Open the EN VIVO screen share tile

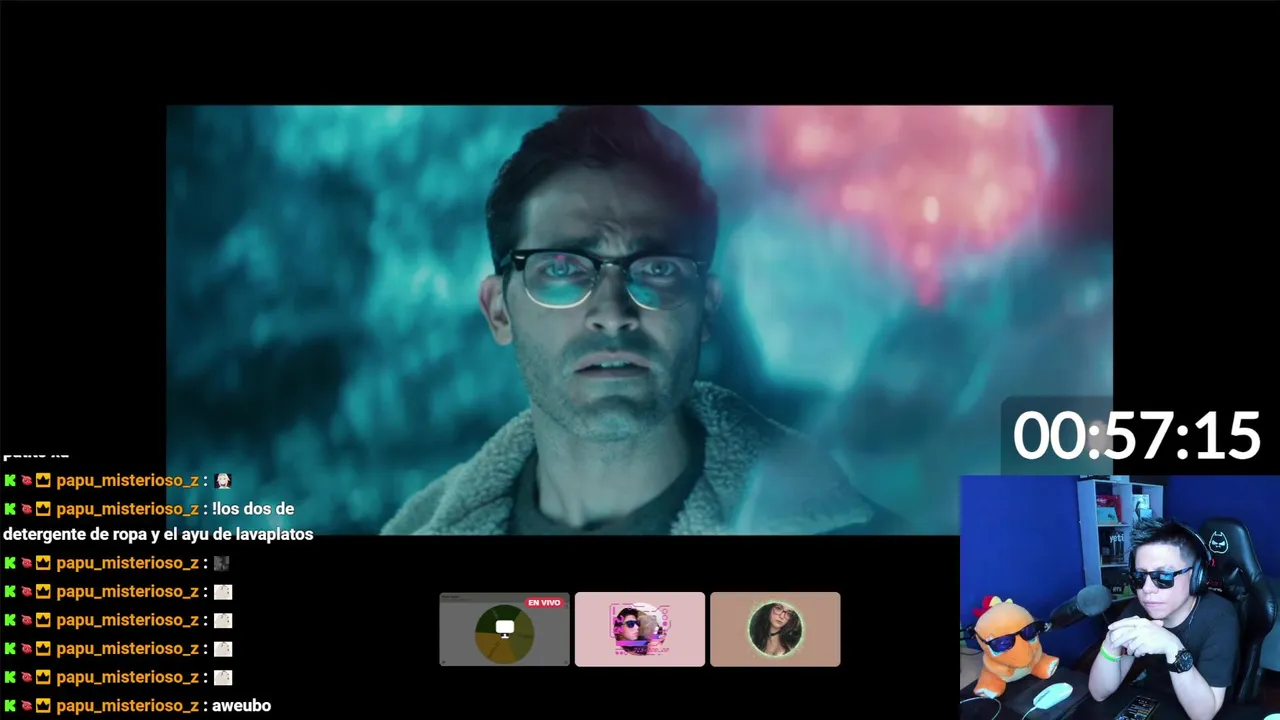505,629
